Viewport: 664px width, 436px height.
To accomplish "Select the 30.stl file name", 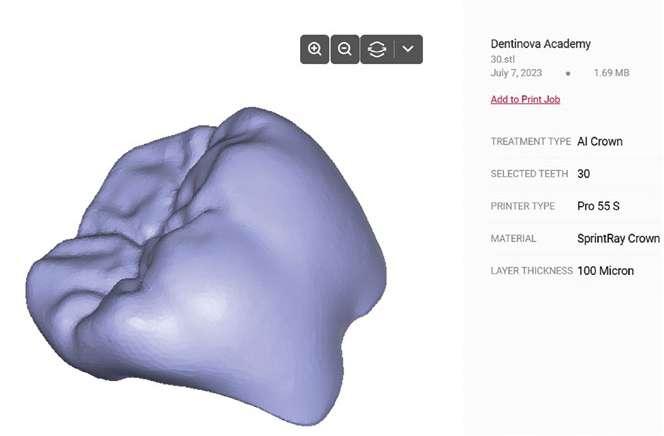I will (503, 59).
